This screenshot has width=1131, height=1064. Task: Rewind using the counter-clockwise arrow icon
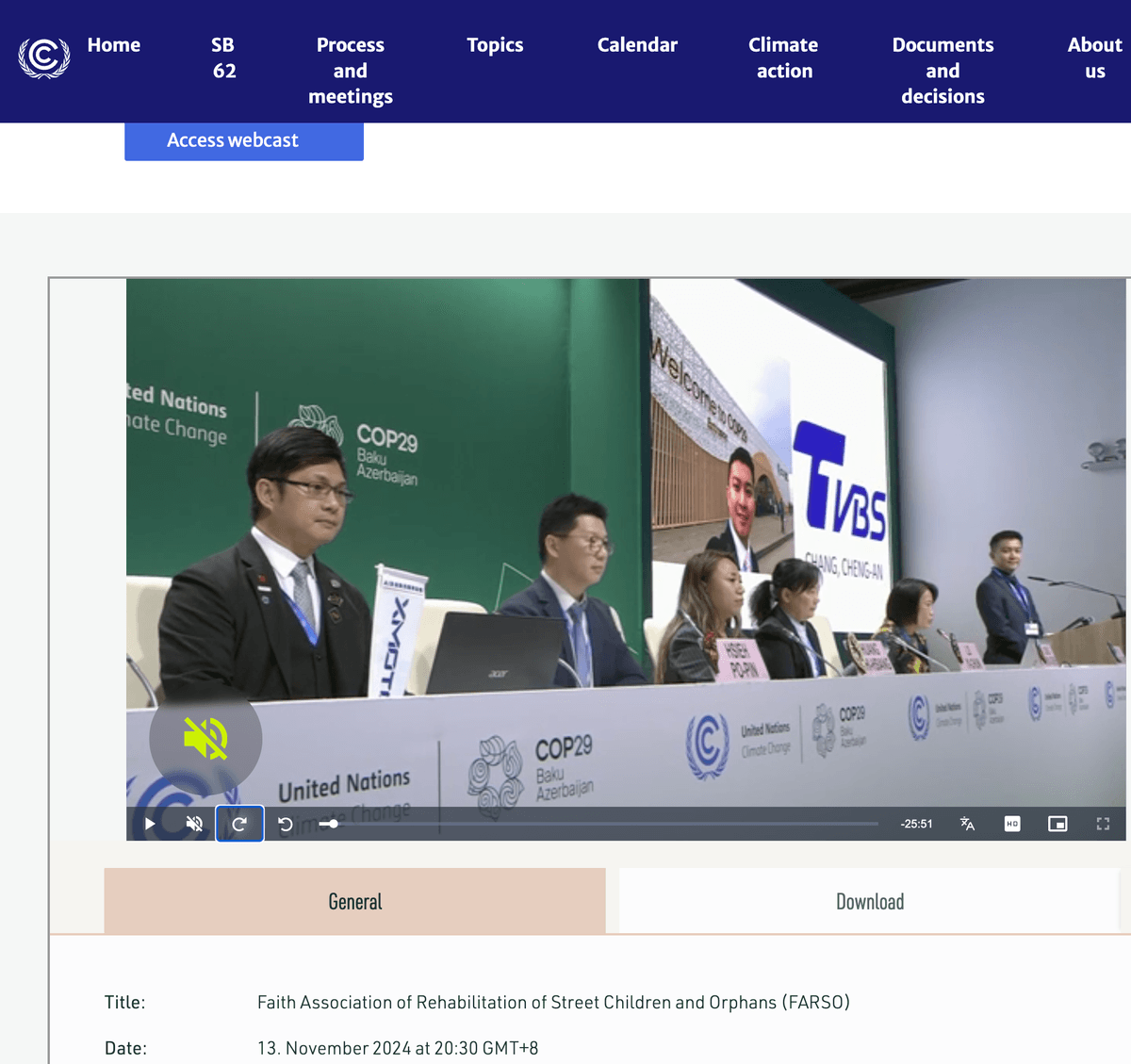pos(285,824)
